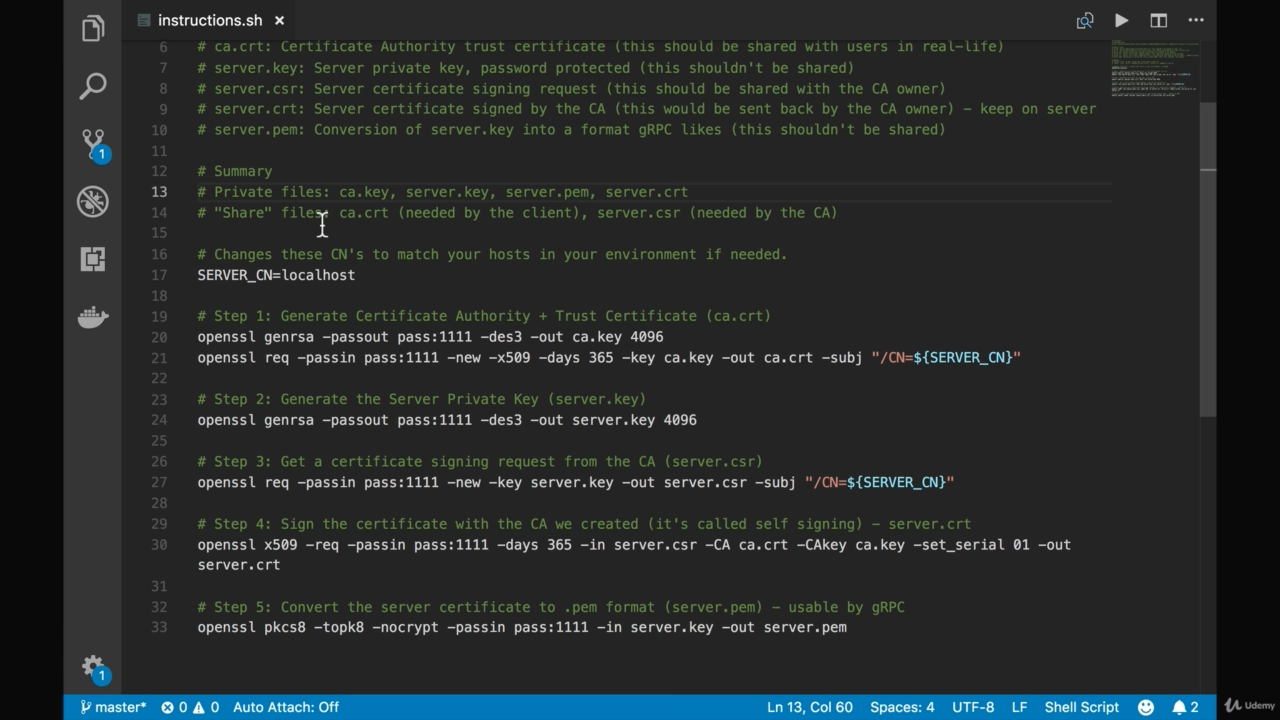Click the master branch indicator

pos(113,707)
